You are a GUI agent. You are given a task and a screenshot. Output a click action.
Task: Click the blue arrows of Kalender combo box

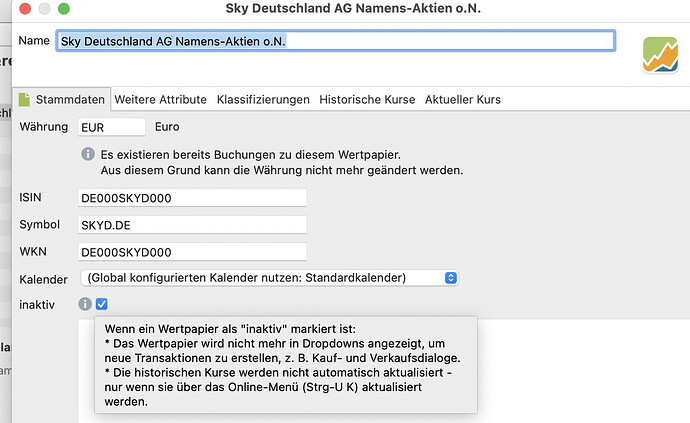point(451,278)
